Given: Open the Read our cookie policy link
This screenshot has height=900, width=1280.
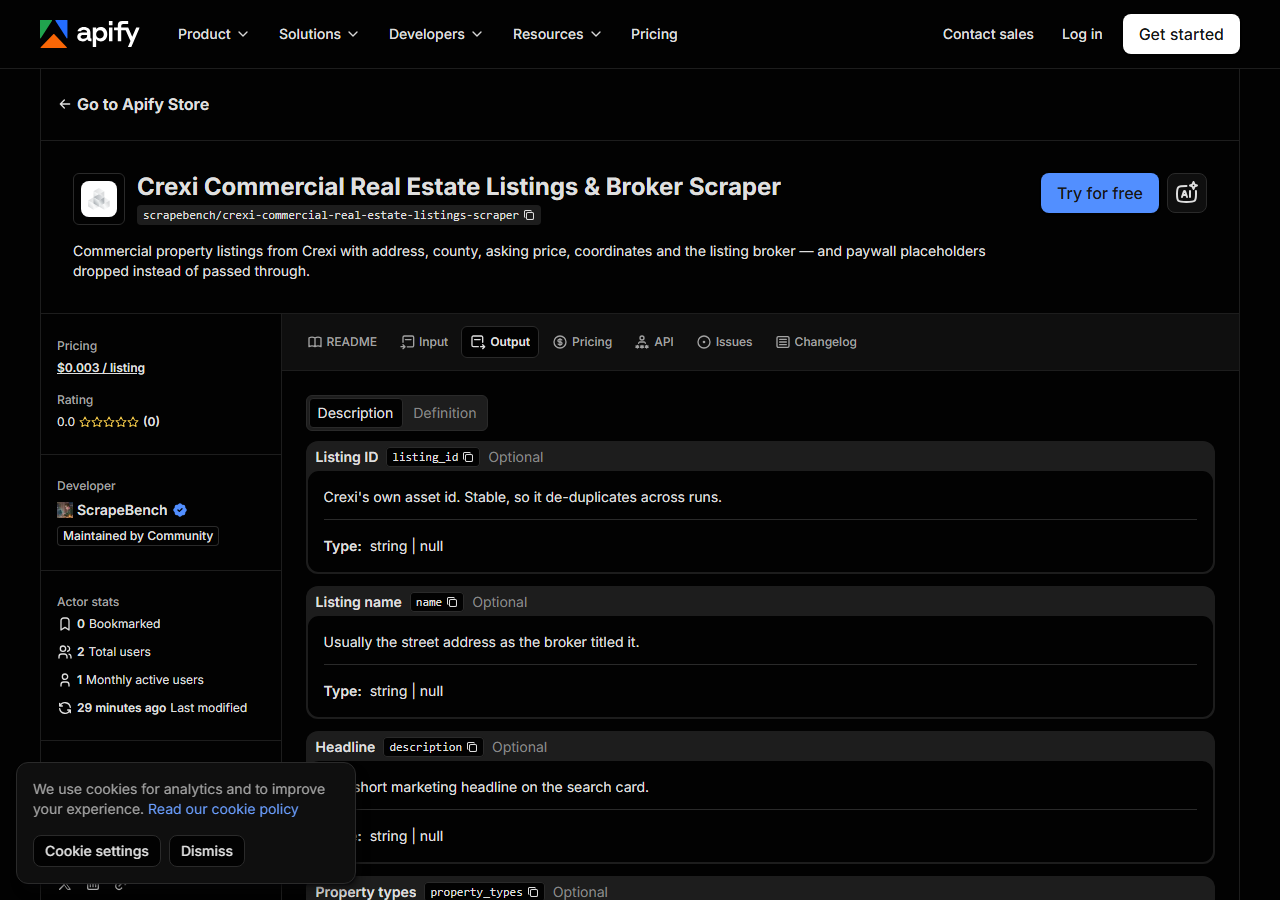Looking at the screenshot, I should tap(223, 809).
